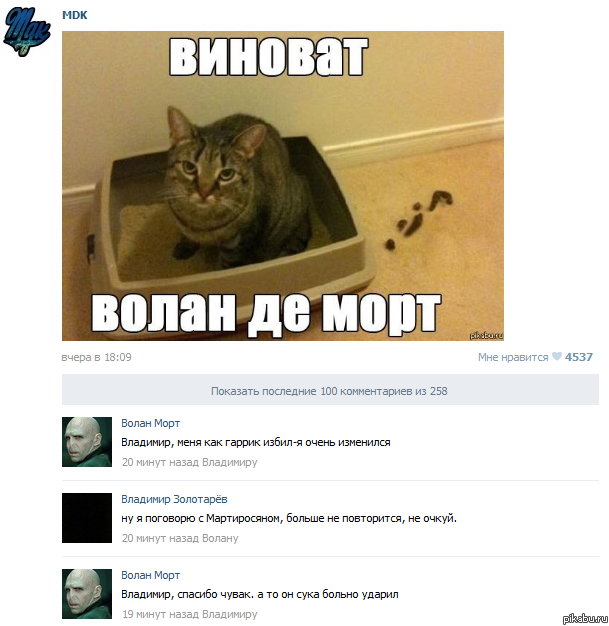Image resolution: width=609 pixels, height=626 pixels.
Task: Click the Владимиру reply link on last comment
Action: (x=230, y=614)
